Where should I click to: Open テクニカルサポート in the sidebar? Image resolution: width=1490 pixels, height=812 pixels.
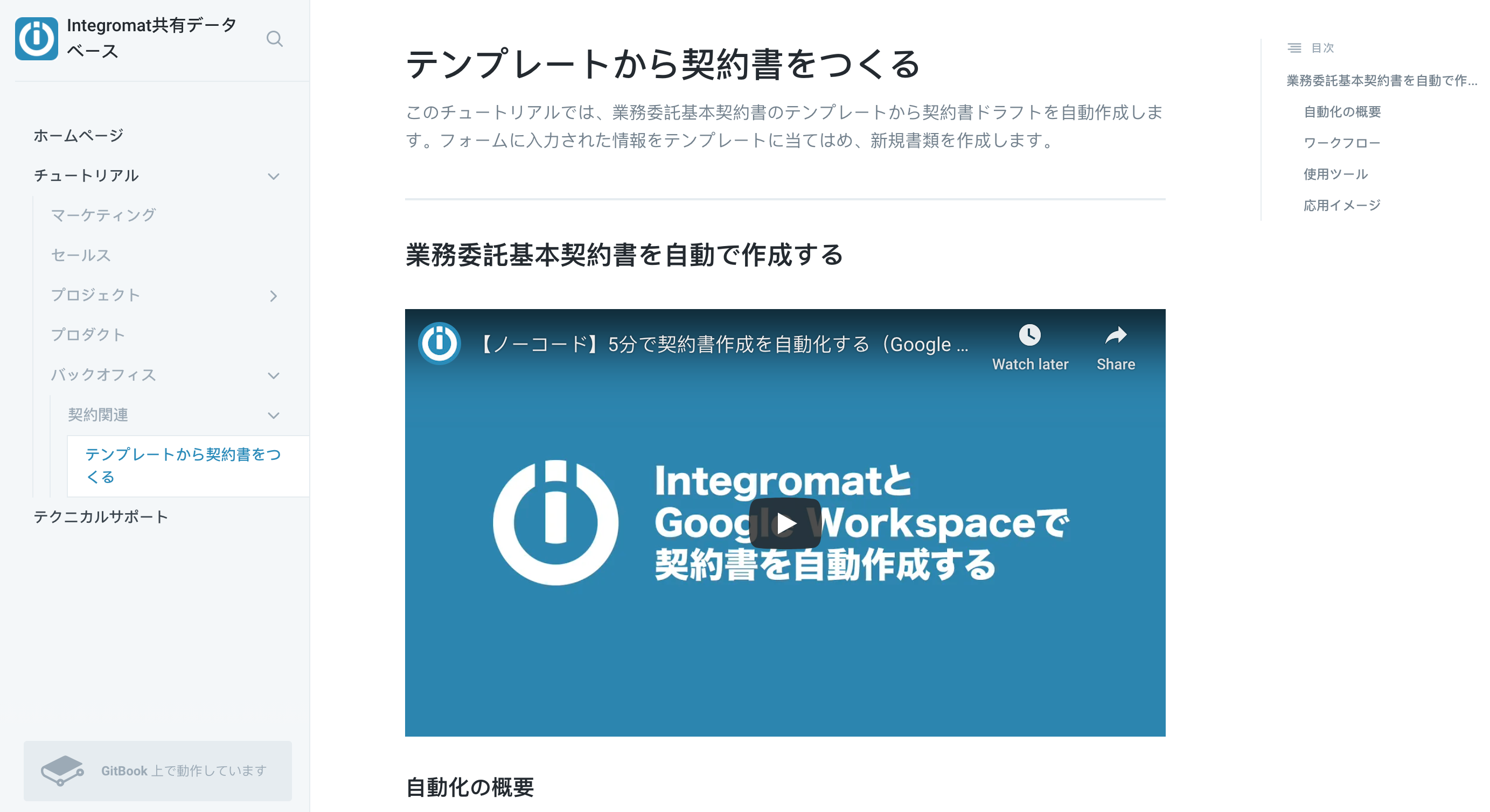101,516
